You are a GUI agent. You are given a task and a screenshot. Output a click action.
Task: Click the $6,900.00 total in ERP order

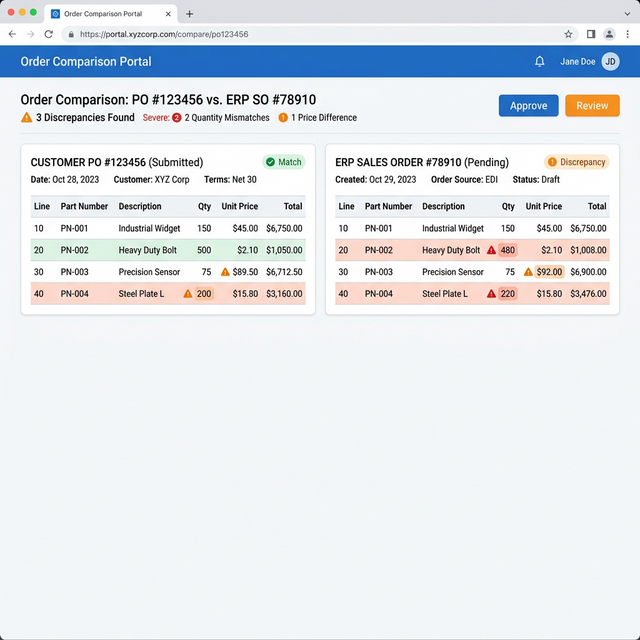click(x=588, y=272)
